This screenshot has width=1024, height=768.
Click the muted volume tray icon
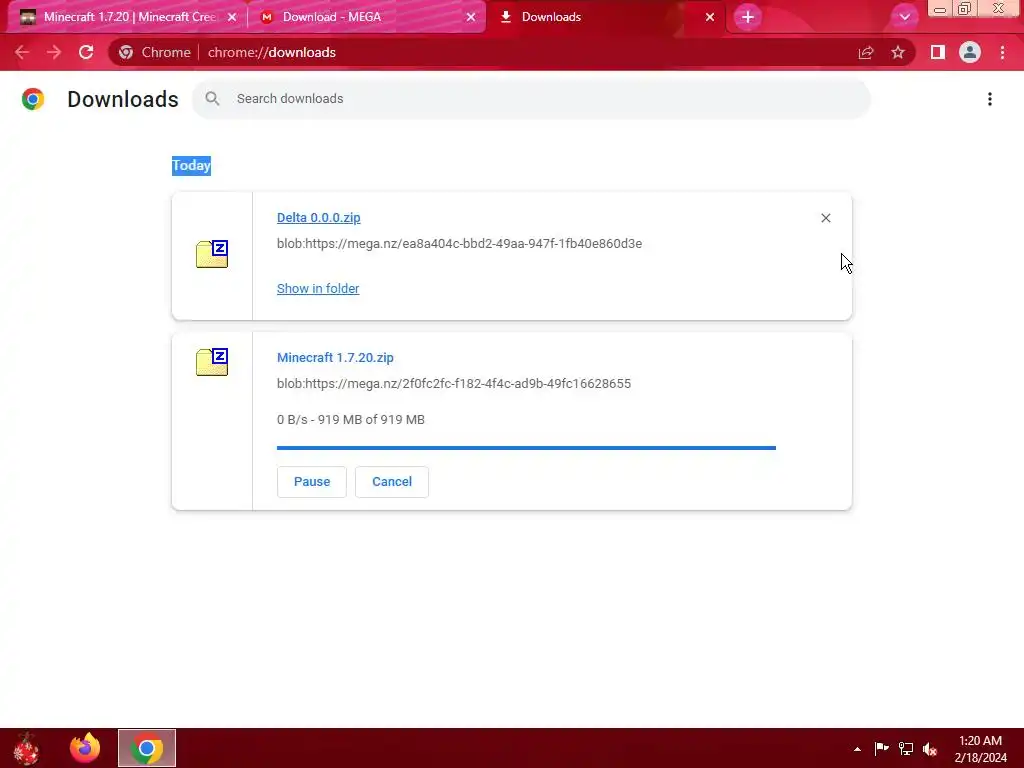click(x=930, y=748)
